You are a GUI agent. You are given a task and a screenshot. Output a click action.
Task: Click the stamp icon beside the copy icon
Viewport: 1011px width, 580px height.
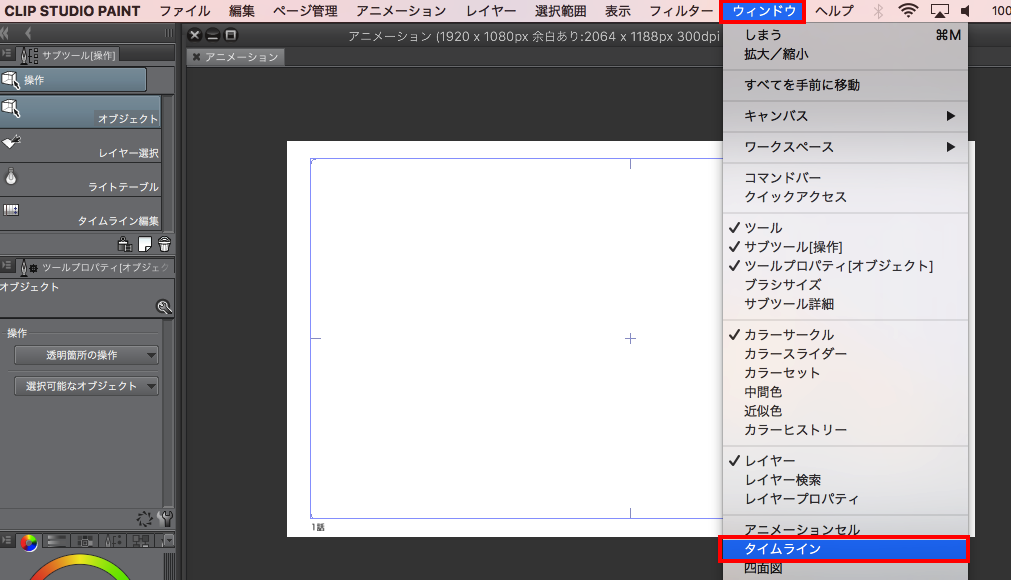(124, 244)
